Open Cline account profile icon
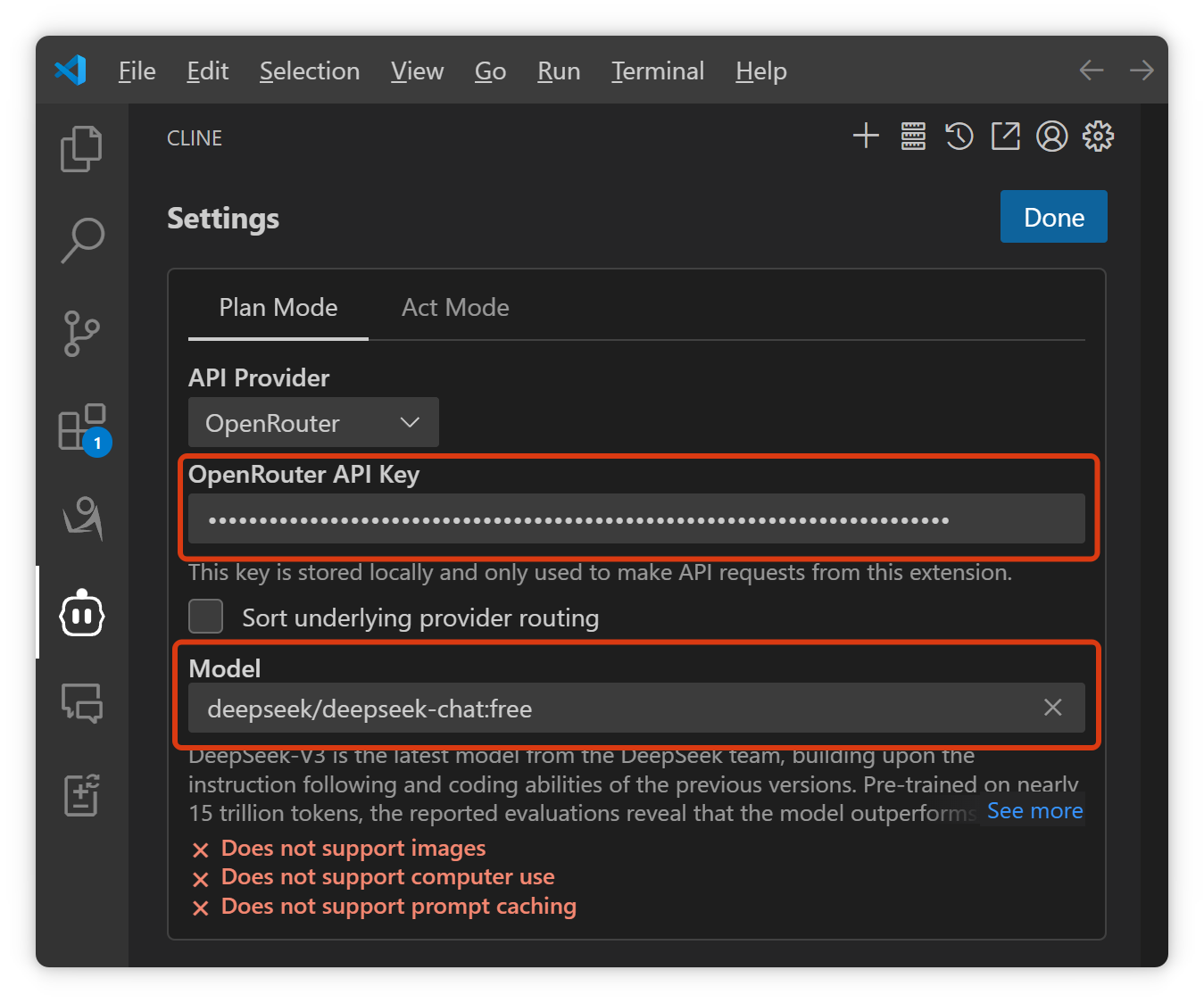Screen dimensions: 1204x1003 point(1051,137)
